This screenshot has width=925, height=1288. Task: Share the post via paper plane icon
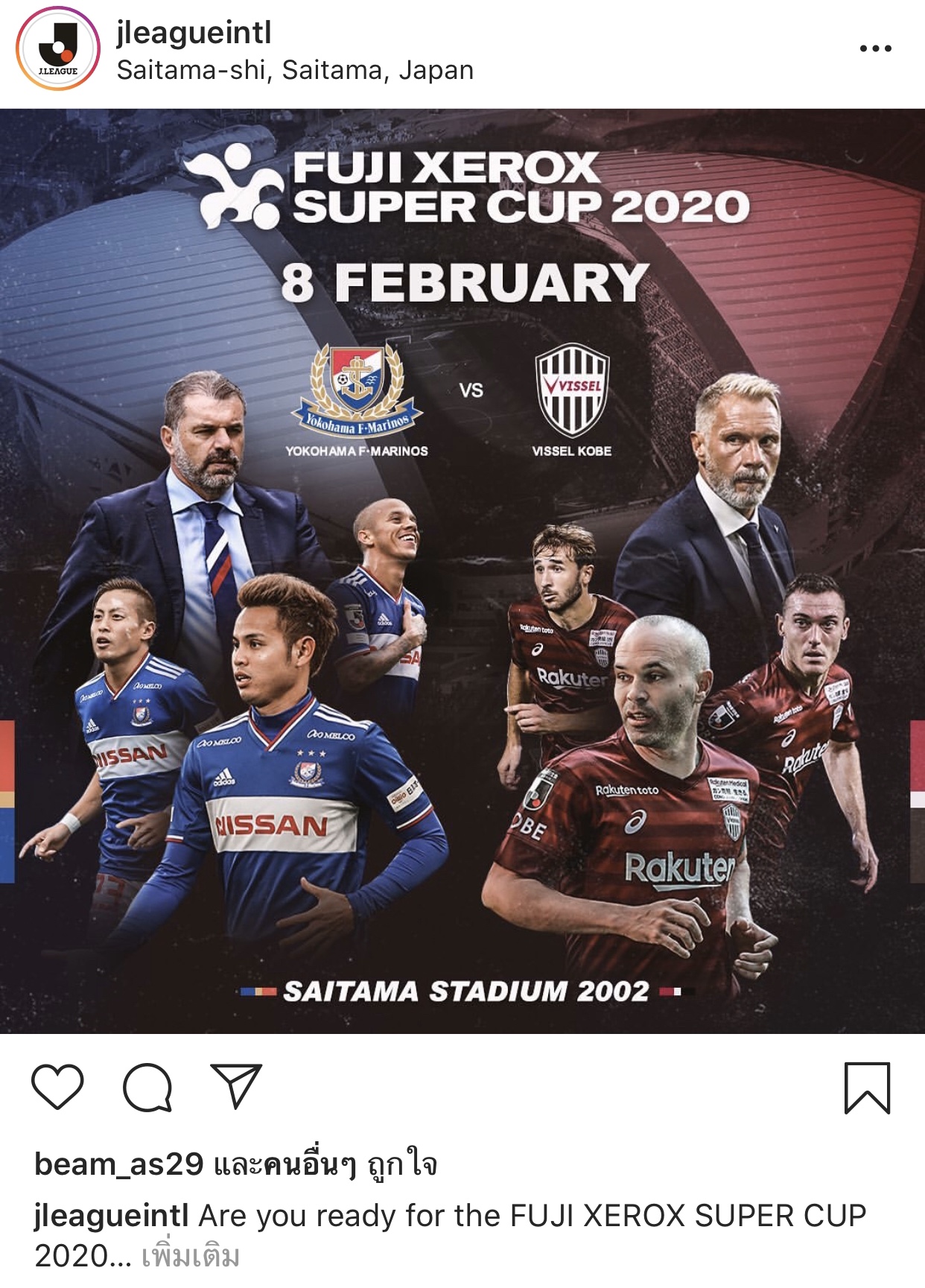click(x=236, y=1086)
